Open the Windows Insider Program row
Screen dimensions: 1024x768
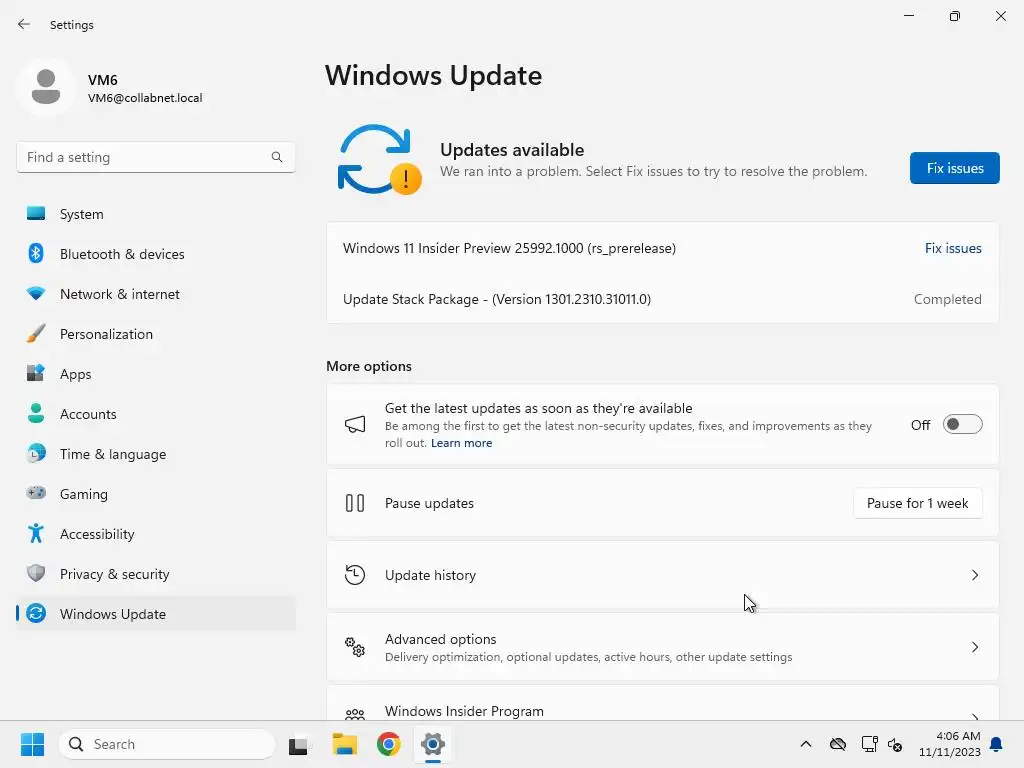coord(662,703)
